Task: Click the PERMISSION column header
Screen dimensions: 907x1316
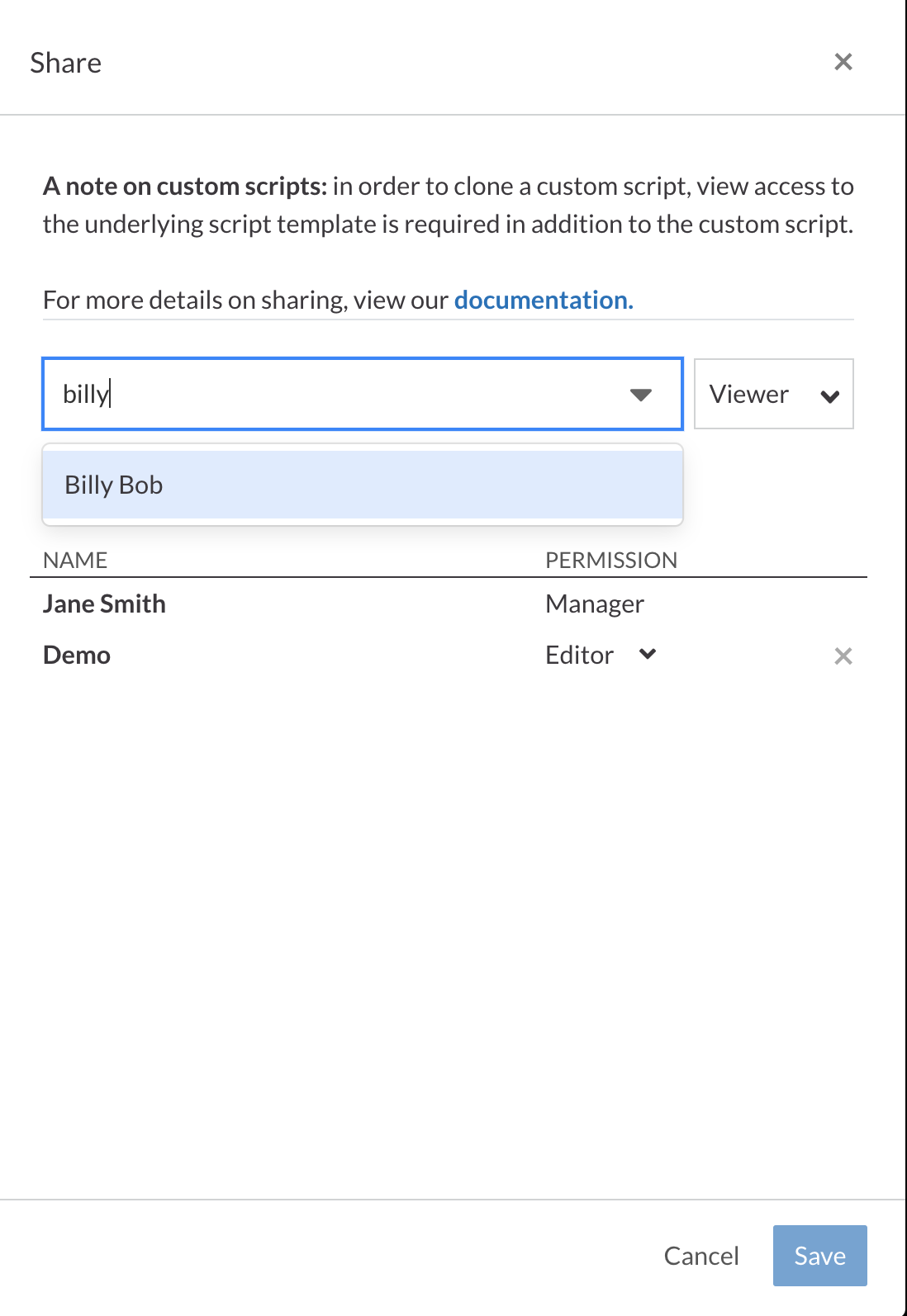Action: 610,561
